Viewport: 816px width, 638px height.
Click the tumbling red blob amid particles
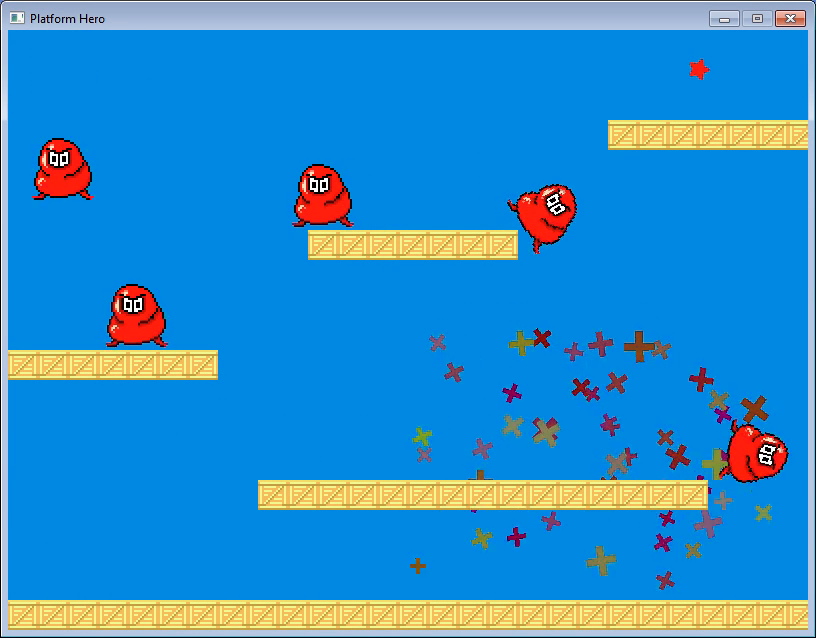coord(755,452)
